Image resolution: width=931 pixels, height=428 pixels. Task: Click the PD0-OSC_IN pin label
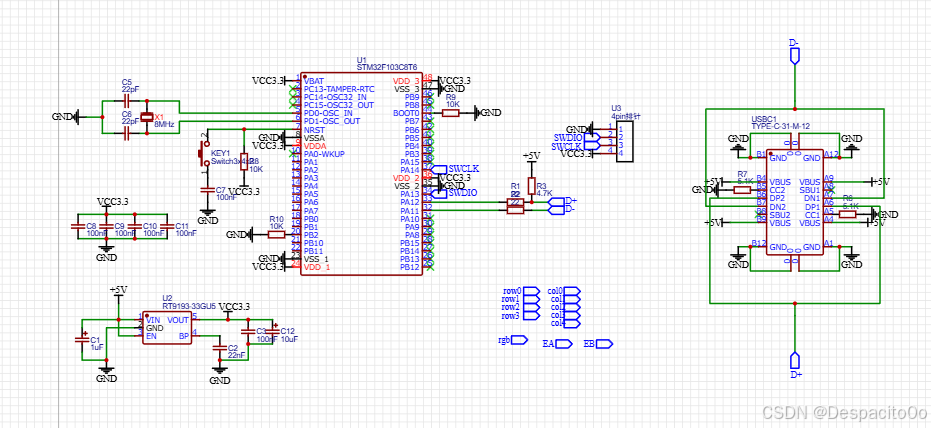328,113
